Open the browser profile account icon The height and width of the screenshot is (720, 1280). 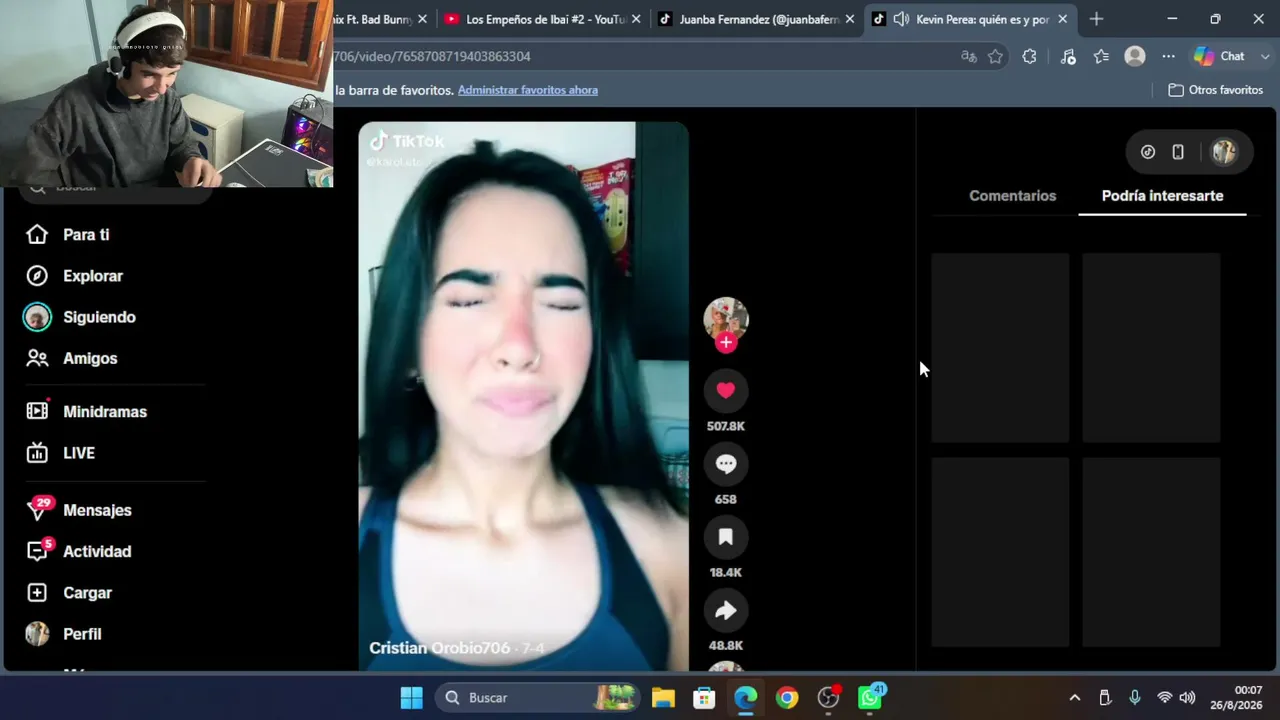1135,57
